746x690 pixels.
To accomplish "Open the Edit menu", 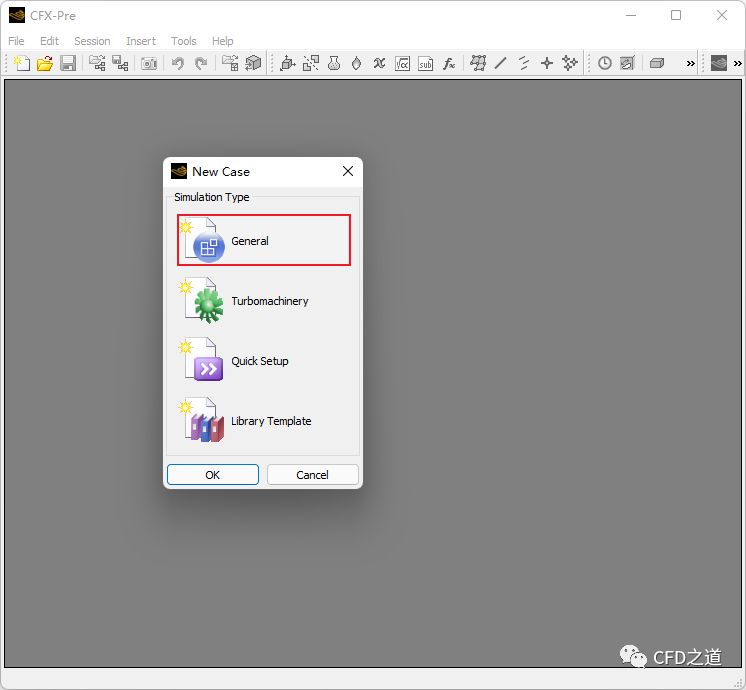I will tap(49, 41).
